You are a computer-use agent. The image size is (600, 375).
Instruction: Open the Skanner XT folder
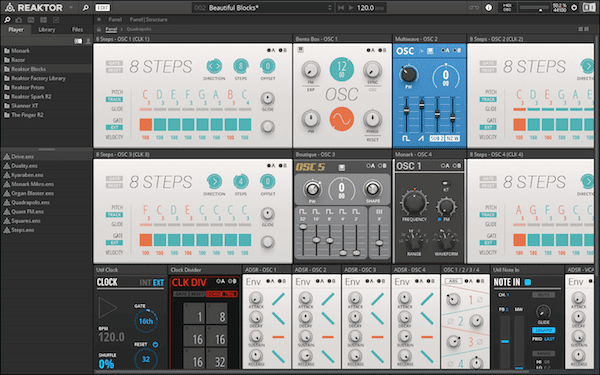tap(24, 106)
